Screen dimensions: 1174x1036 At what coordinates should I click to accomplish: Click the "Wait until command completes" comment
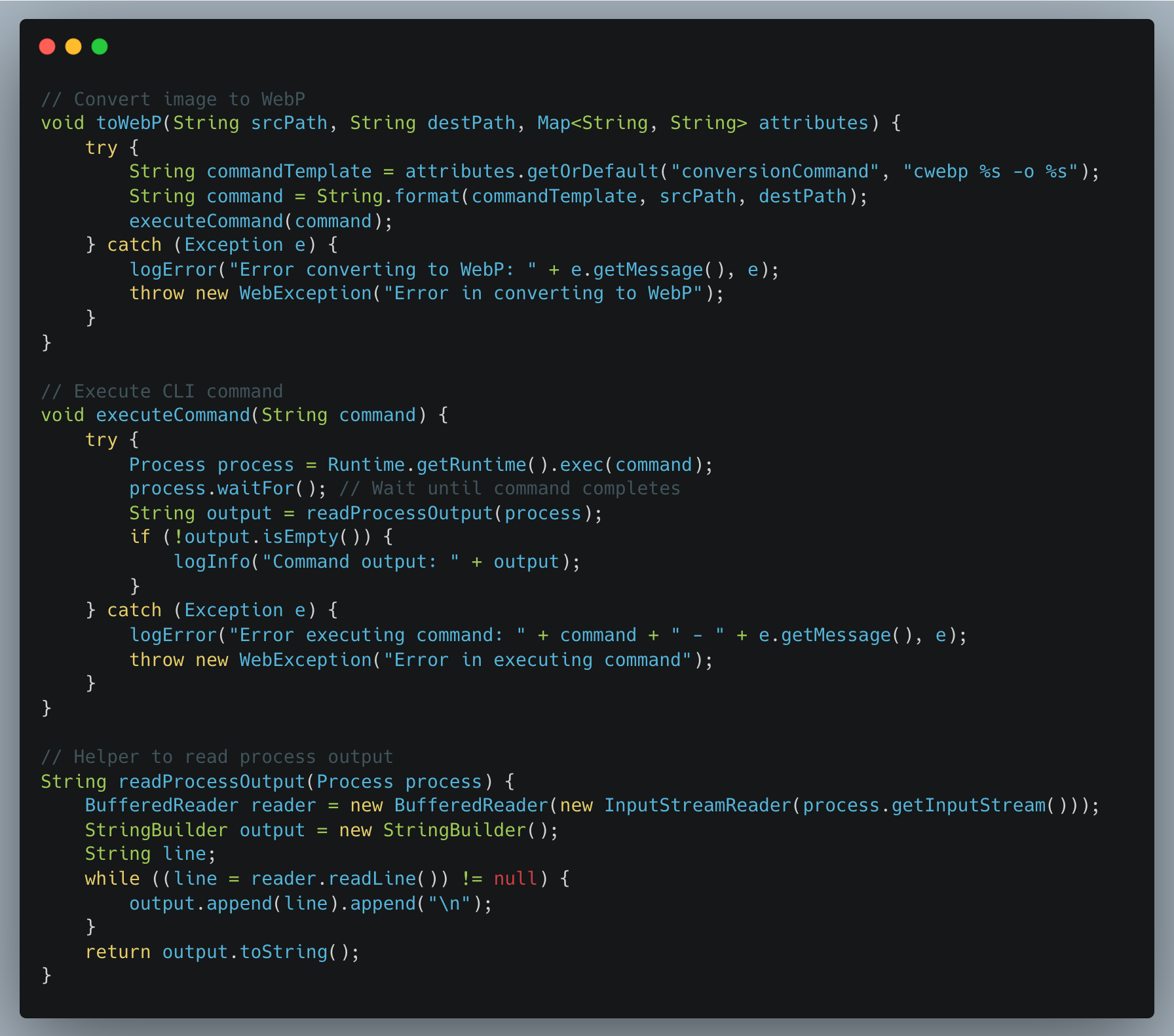pyautogui.click(x=509, y=489)
